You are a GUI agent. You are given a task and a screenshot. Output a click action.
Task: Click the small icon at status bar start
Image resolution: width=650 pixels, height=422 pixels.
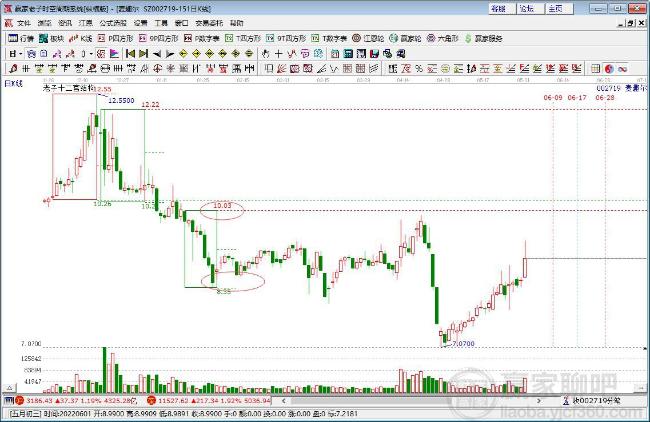coord(8,401)
